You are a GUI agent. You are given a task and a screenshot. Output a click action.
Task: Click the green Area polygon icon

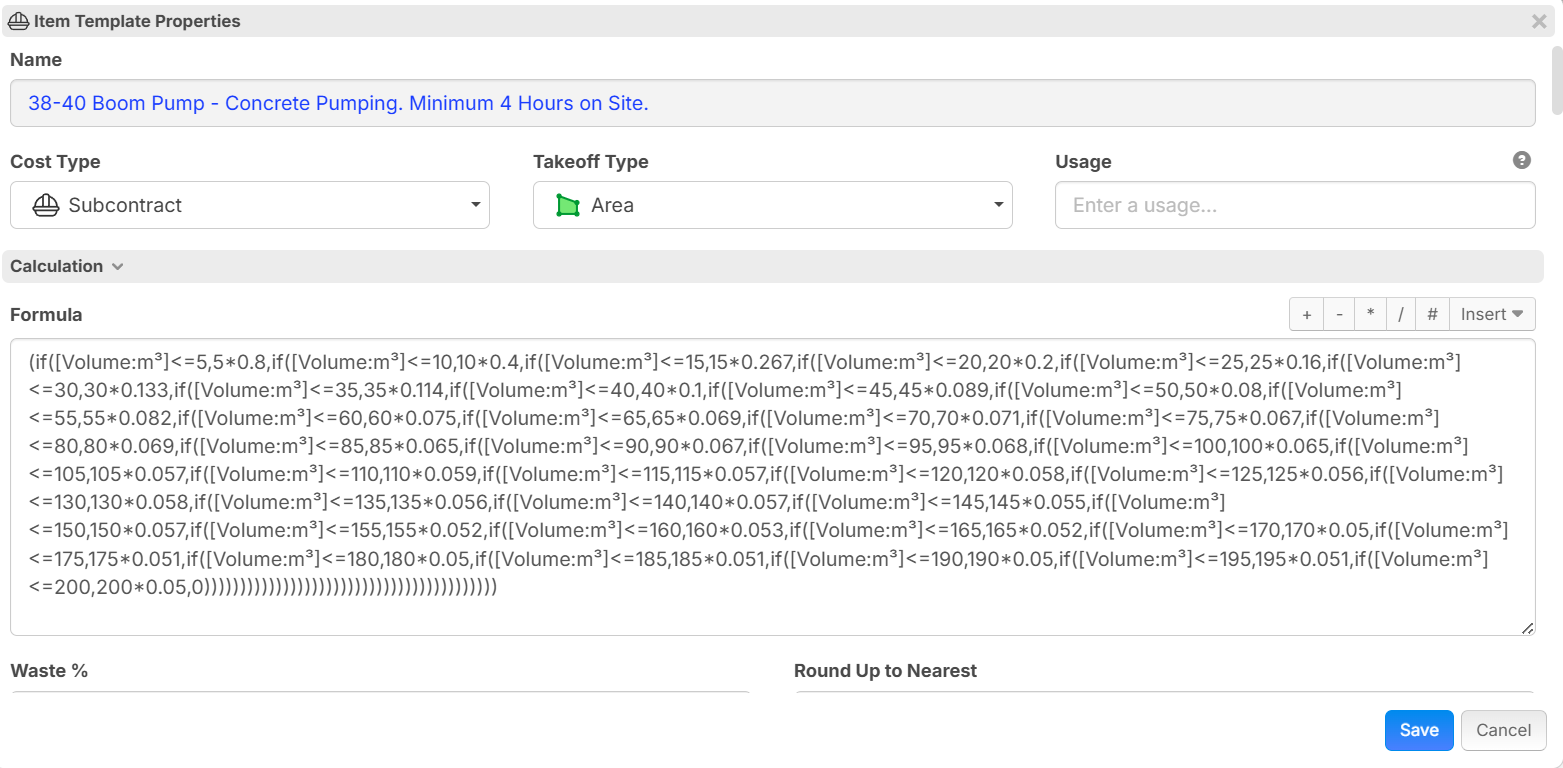tap(568, 205)
